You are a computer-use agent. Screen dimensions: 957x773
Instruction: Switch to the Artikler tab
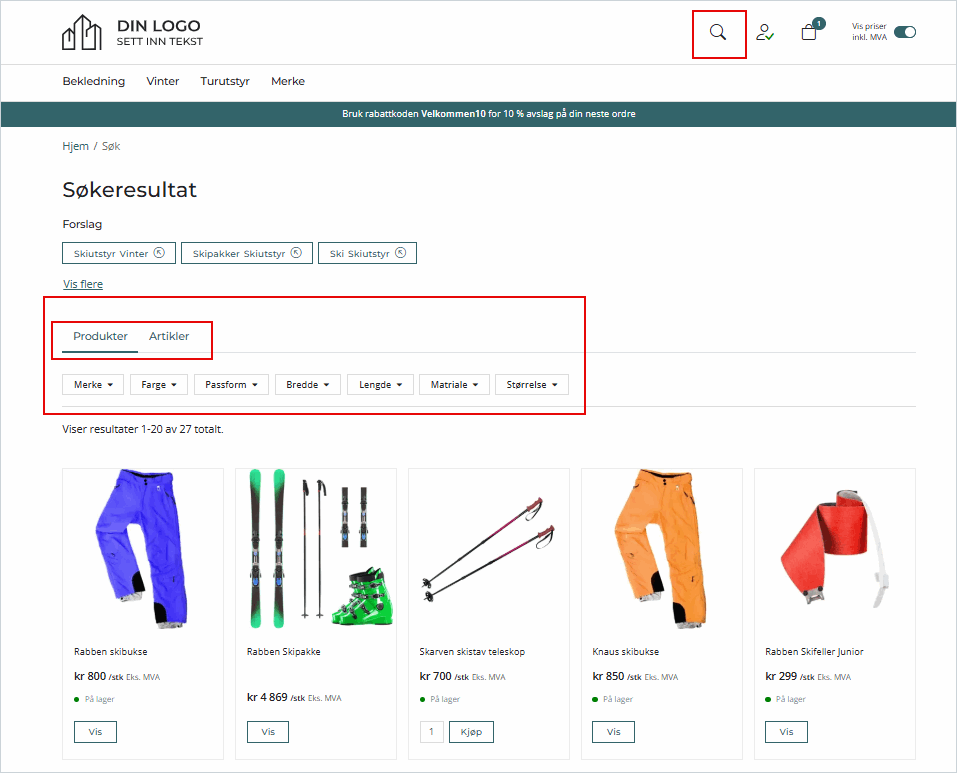(x=169, y=336)
